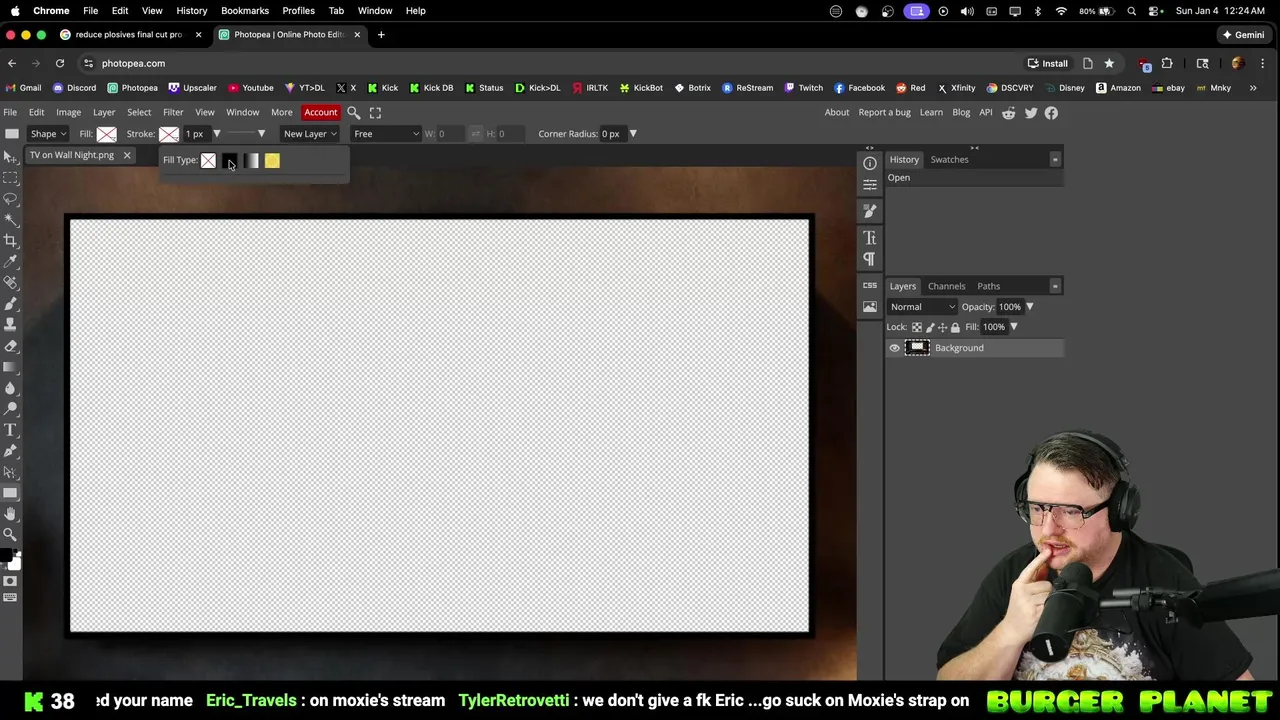The image size is (1280, 720).
Task: Open the Fill color swatch
Action: pyautogui.click(x=107, y=134)
